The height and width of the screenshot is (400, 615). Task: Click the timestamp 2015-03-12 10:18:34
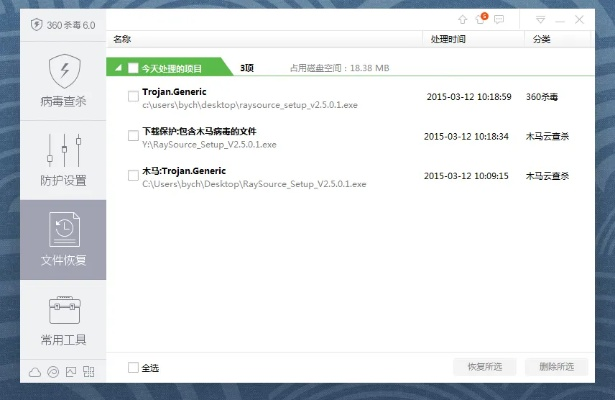pos(466,136)
